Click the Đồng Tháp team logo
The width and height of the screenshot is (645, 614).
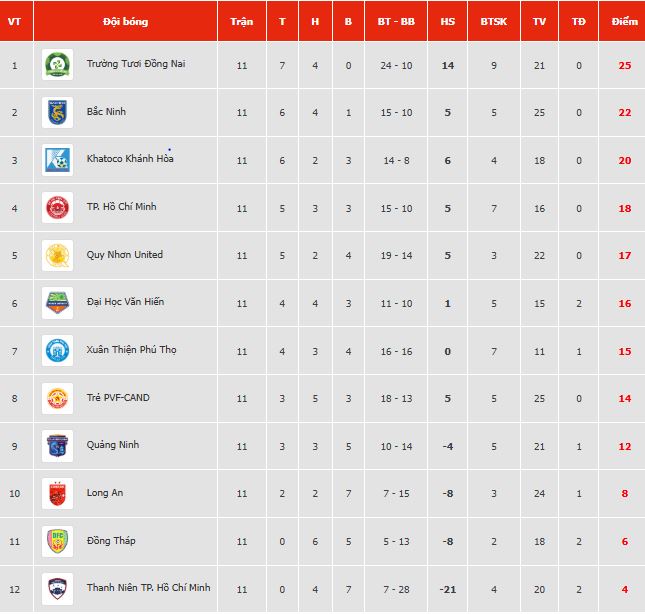click(57, 541)
